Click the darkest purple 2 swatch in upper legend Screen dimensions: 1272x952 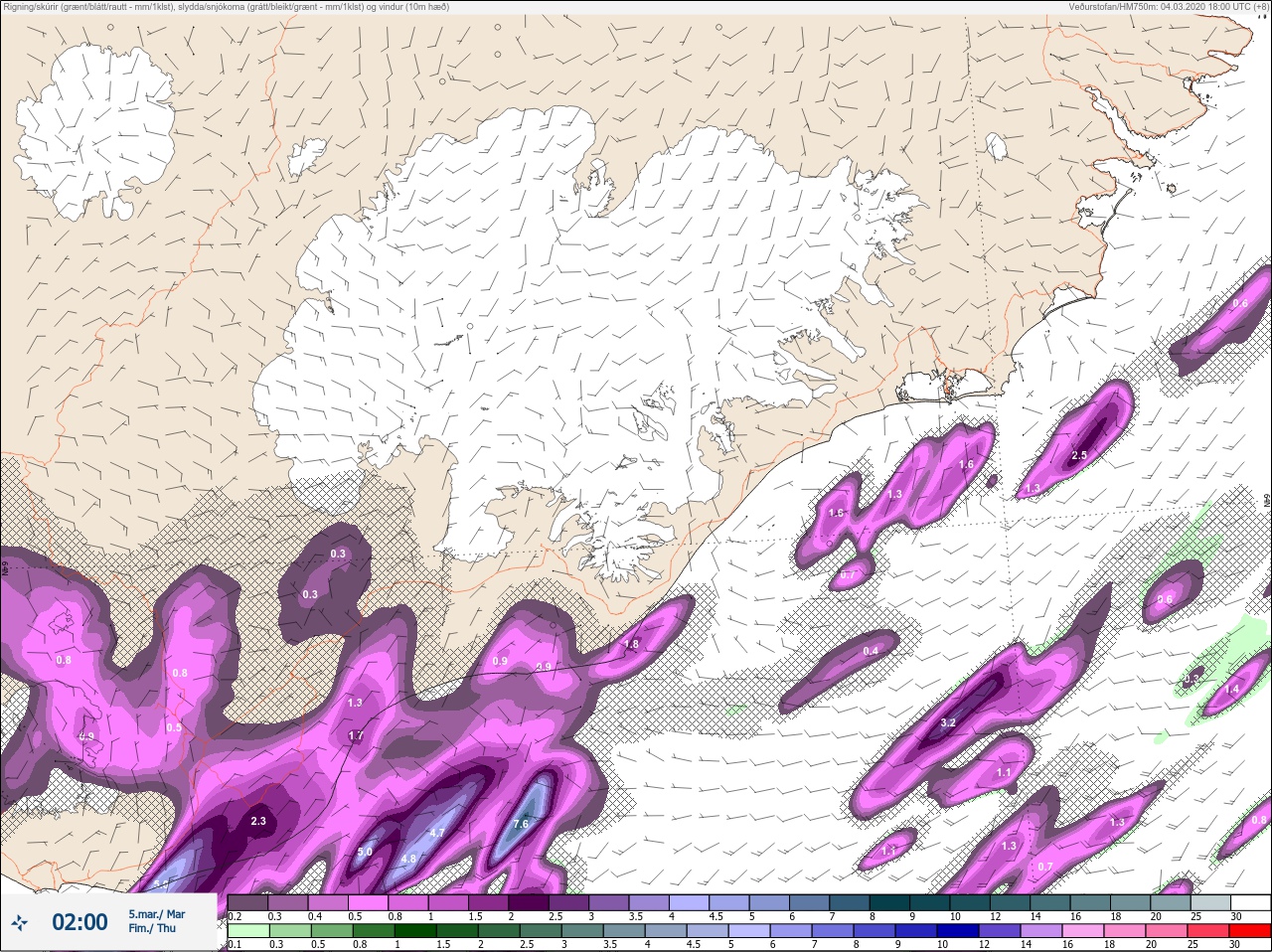[530, 902]
